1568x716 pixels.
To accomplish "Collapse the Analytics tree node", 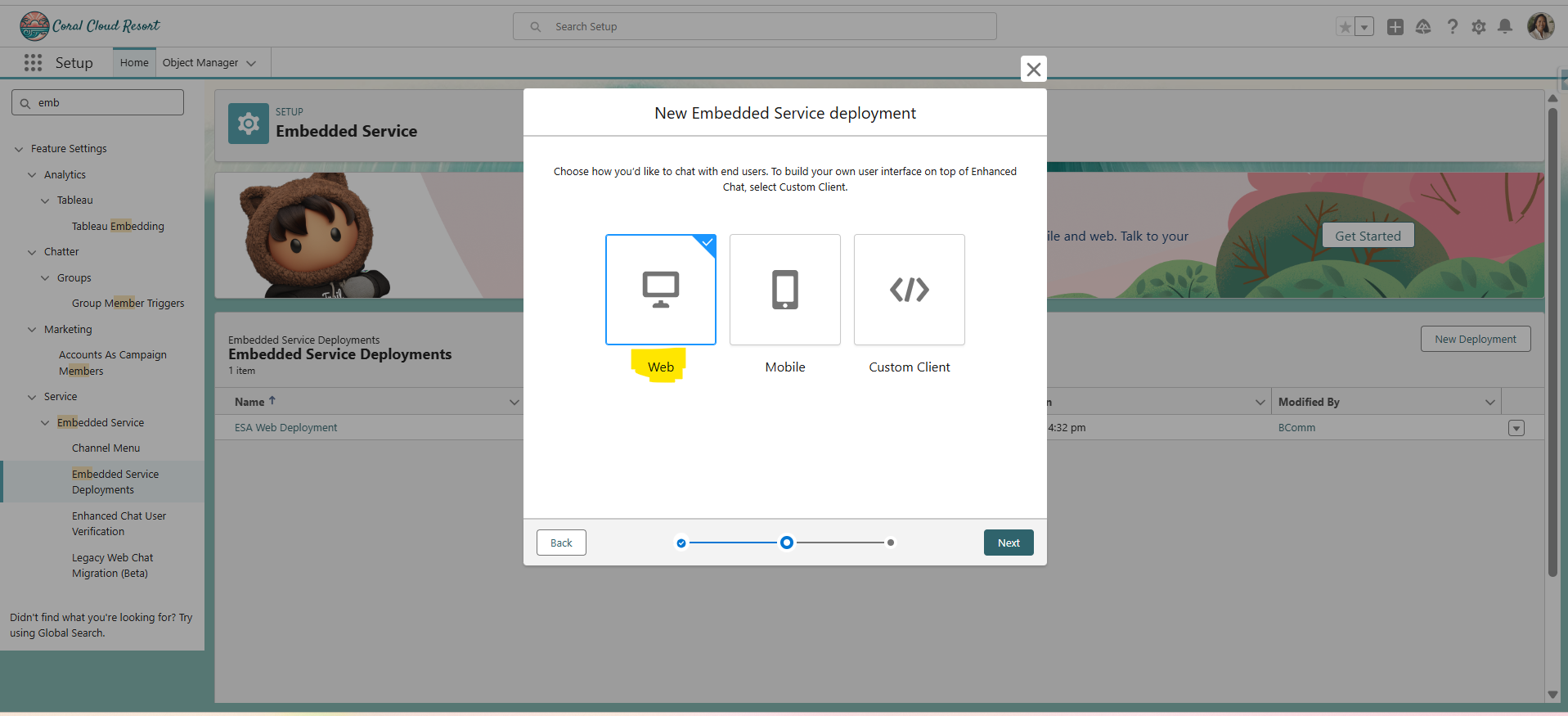I will [x=32, y=175].
